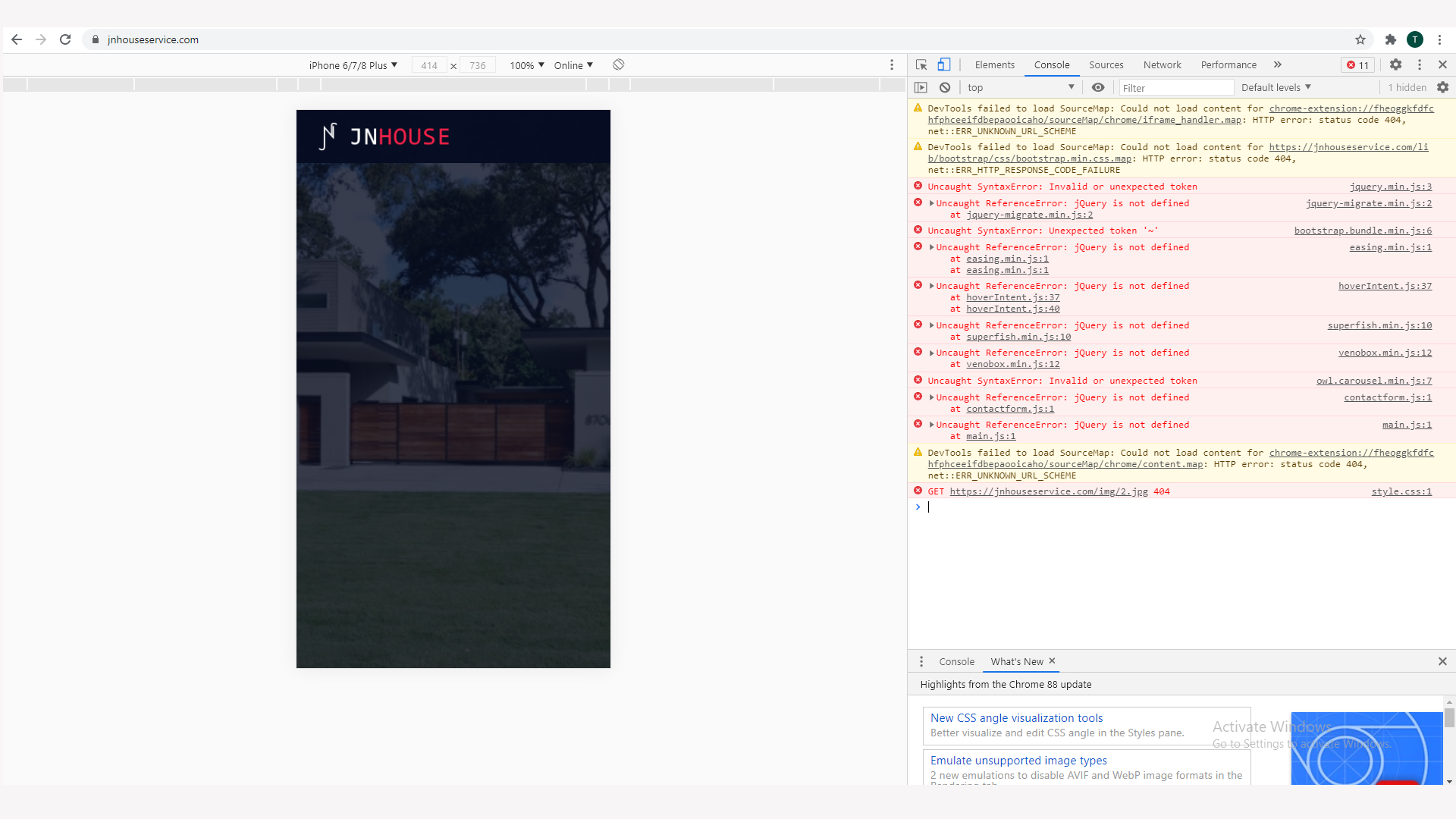
Task: Click the inspect element icon
Action: 922,64
